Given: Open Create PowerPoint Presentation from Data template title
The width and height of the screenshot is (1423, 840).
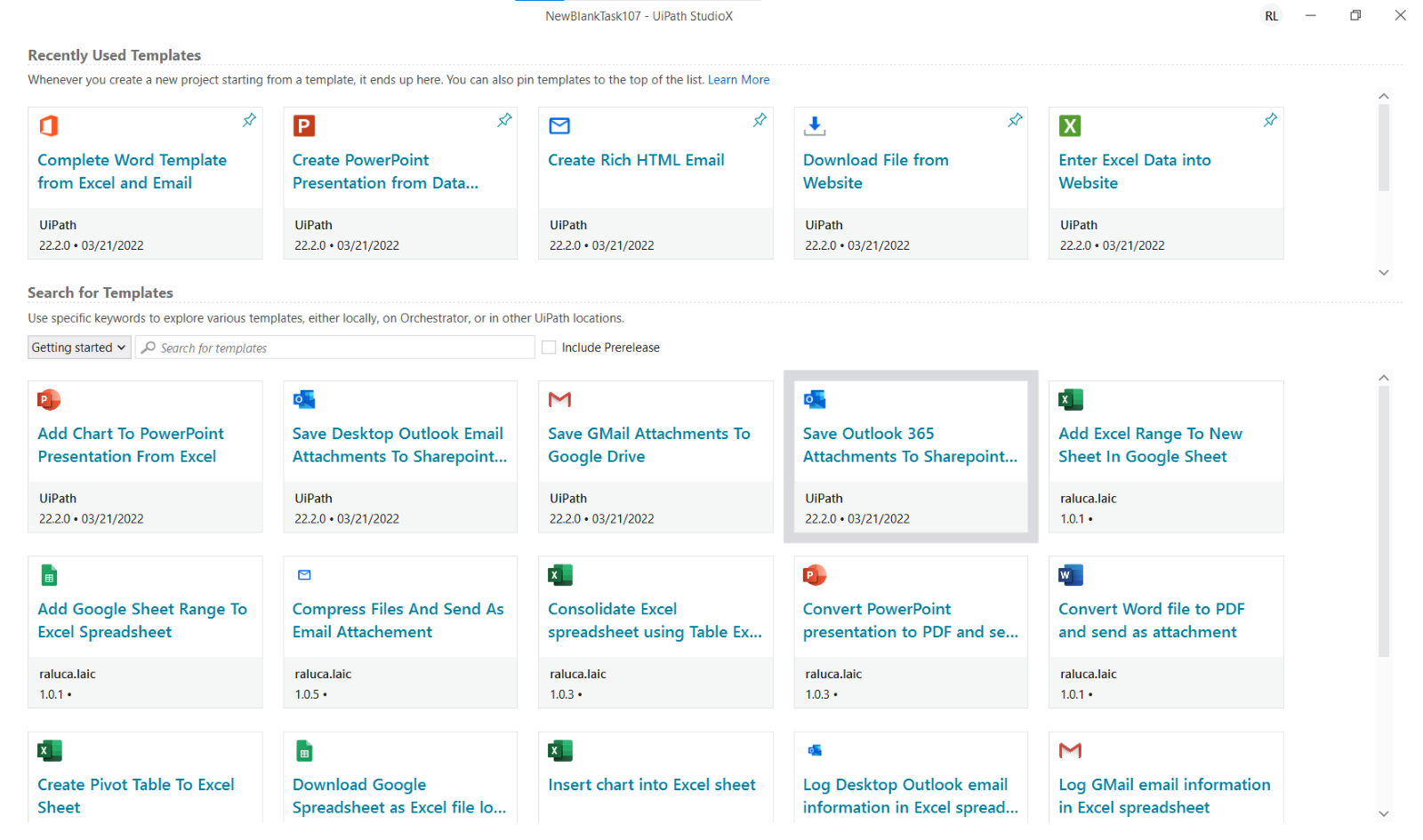Looking at the screenshot, I should tap(385, 172).
